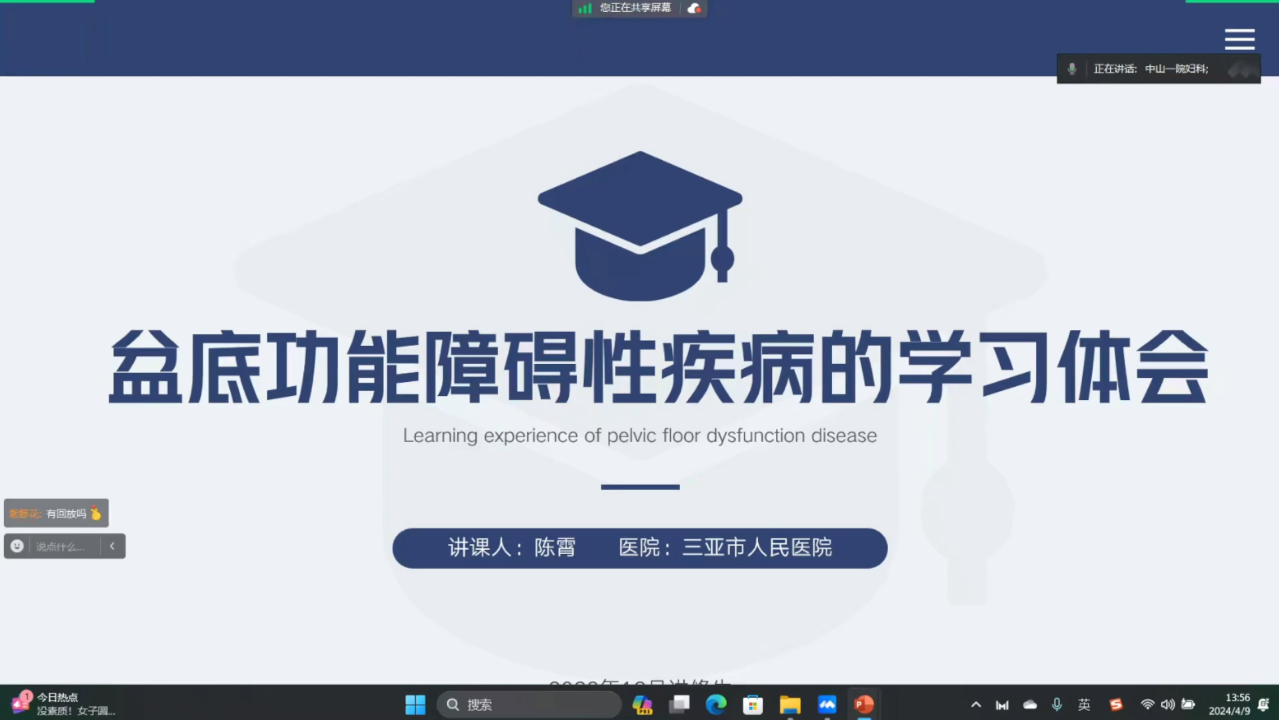Open the clock showing 13:56 2024/4/9
The height and width of the screenshot is (720, 1279).
point(1229,705)
